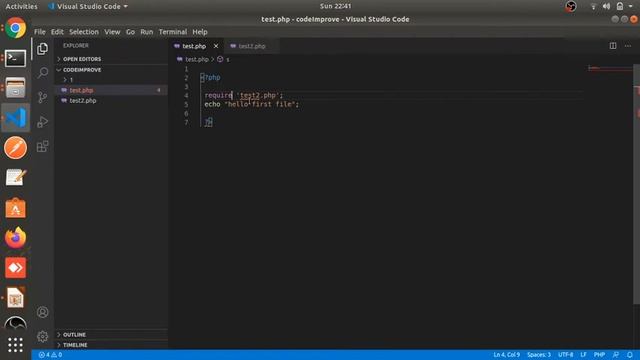640x360 pixels.
Task: Open Activities overview
Action: pos(21,7)
